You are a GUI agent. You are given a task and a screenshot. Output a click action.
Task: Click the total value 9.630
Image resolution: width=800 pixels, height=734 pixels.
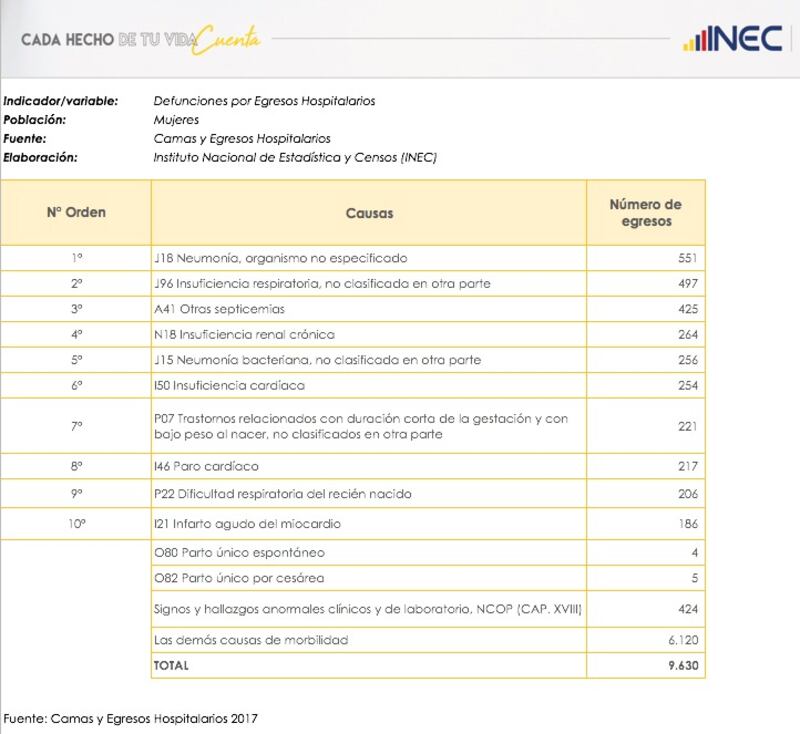(683, 666)
